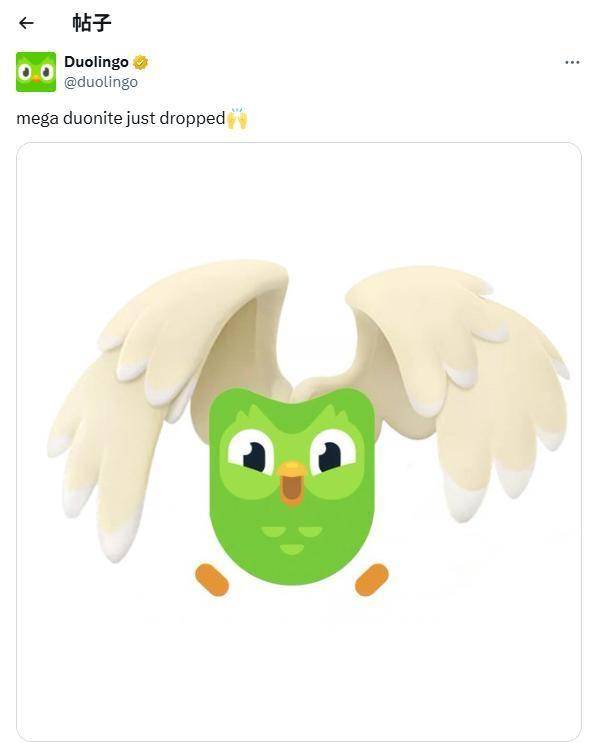Click the Duolingo display name
The width and height of the screenshot is (596, 743).
tap(96, 62)
